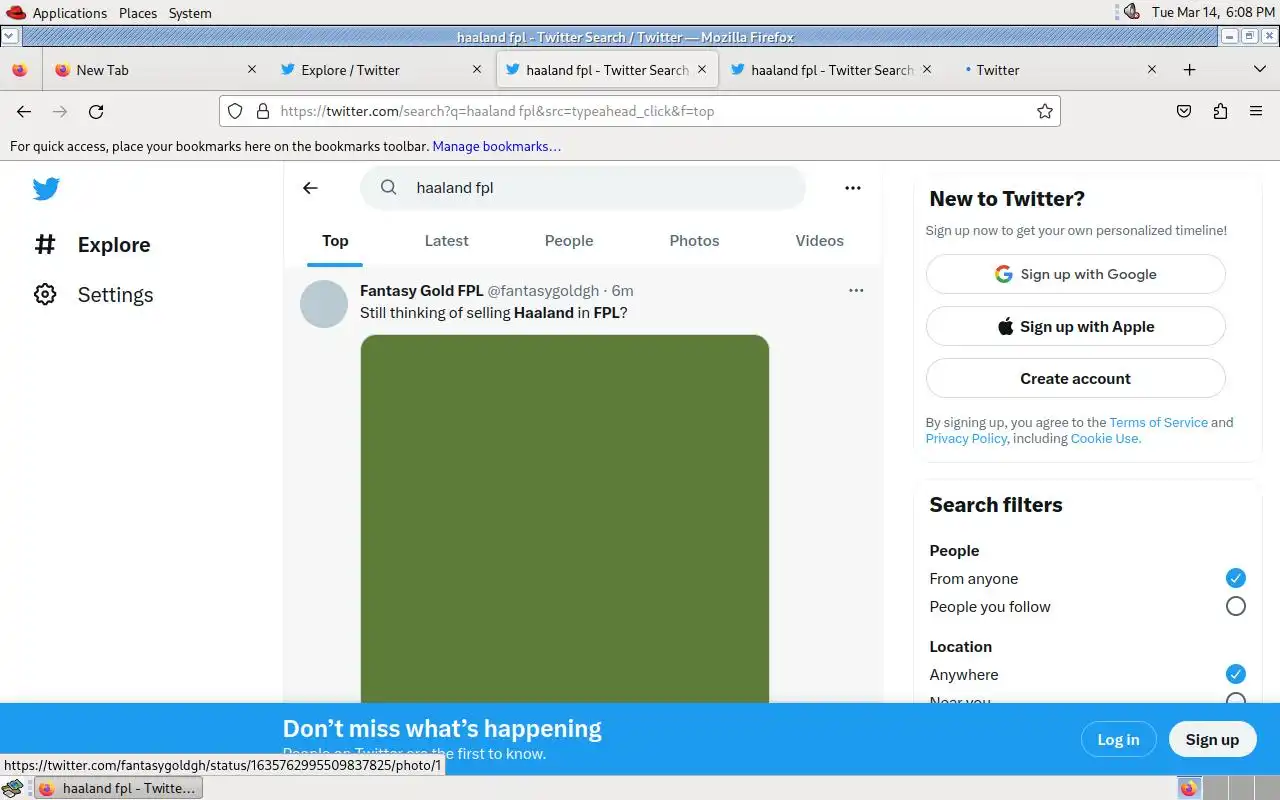Open the window menu in the Firefox title bar
The width and height of the screenshot is (1280, 800).
9,36
